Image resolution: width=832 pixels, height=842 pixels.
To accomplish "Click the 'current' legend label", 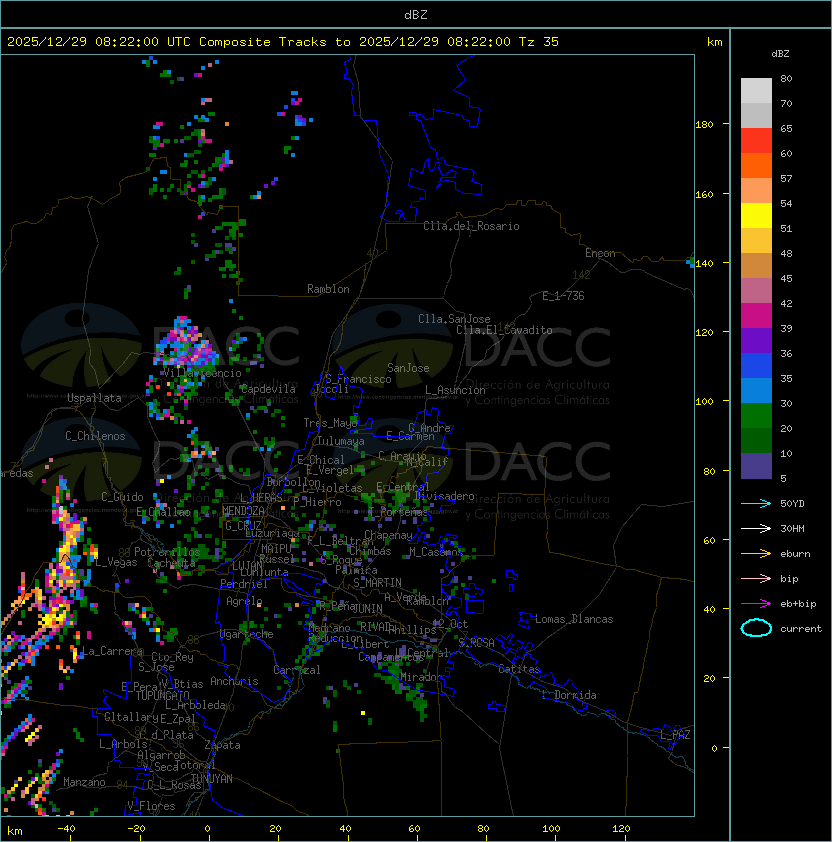I will point(801,628).
